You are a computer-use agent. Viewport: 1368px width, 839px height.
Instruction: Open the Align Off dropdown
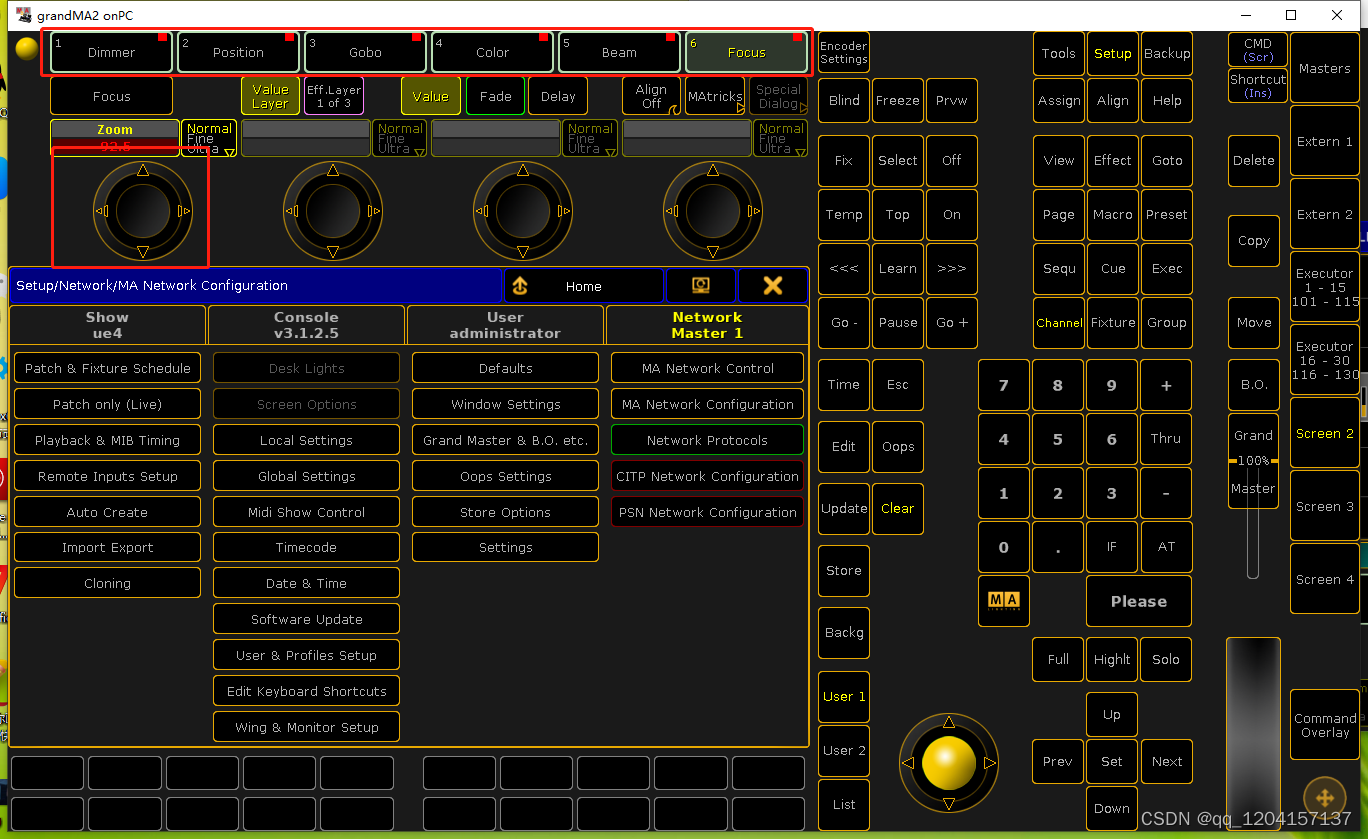pos(651,96)
